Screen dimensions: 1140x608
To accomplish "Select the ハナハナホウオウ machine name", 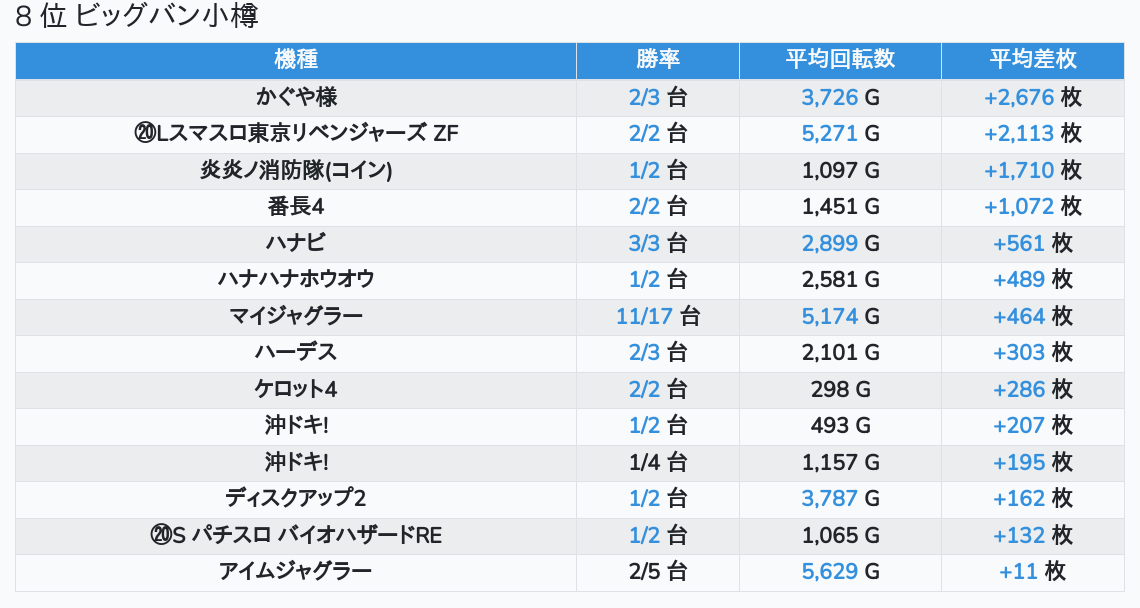I will pos(296,279).
